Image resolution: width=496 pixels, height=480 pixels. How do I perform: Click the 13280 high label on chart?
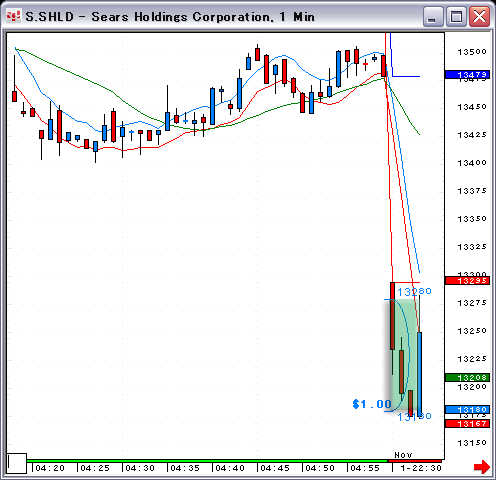click(x=414, y=291)
